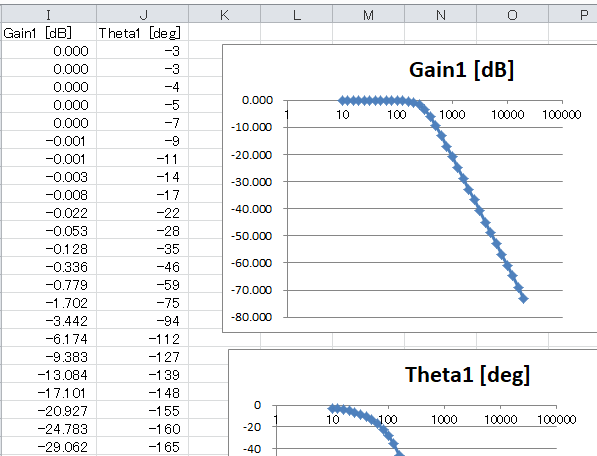
Task: Click the Gain1 [dB] header cell
Action: click(x=49, y=33)
